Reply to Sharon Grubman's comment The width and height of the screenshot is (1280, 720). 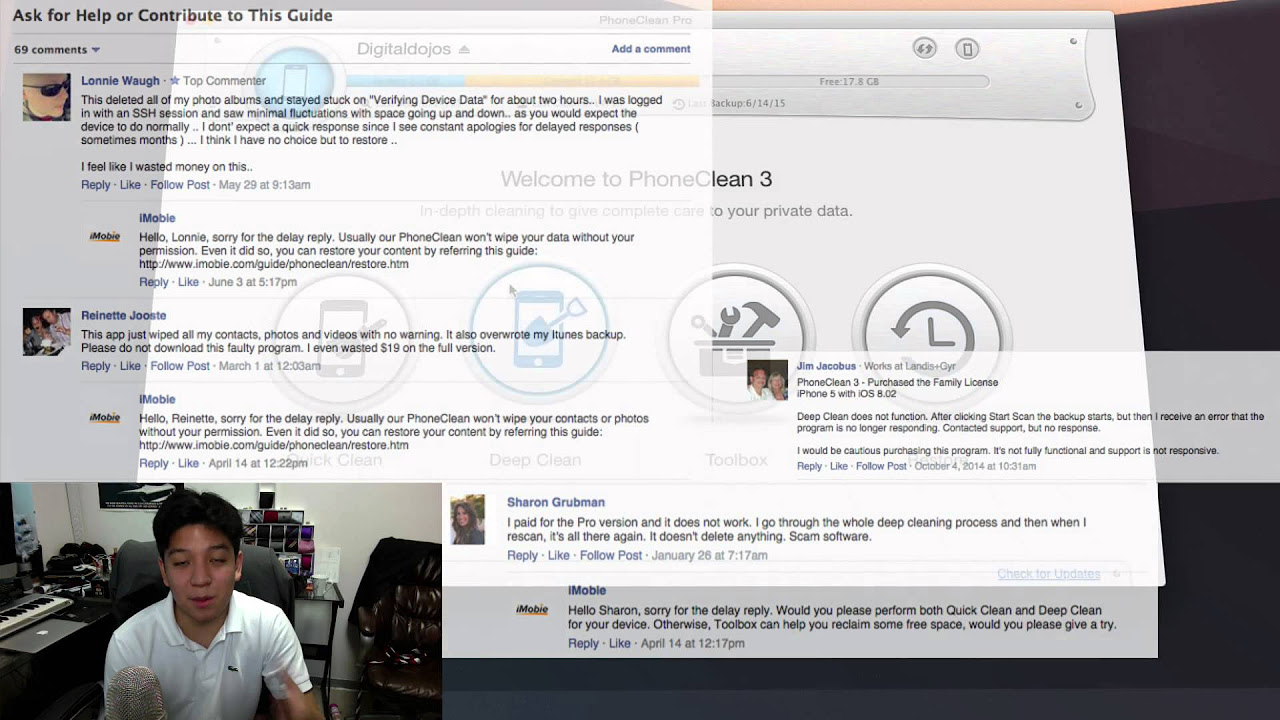[x=522, y=555]
